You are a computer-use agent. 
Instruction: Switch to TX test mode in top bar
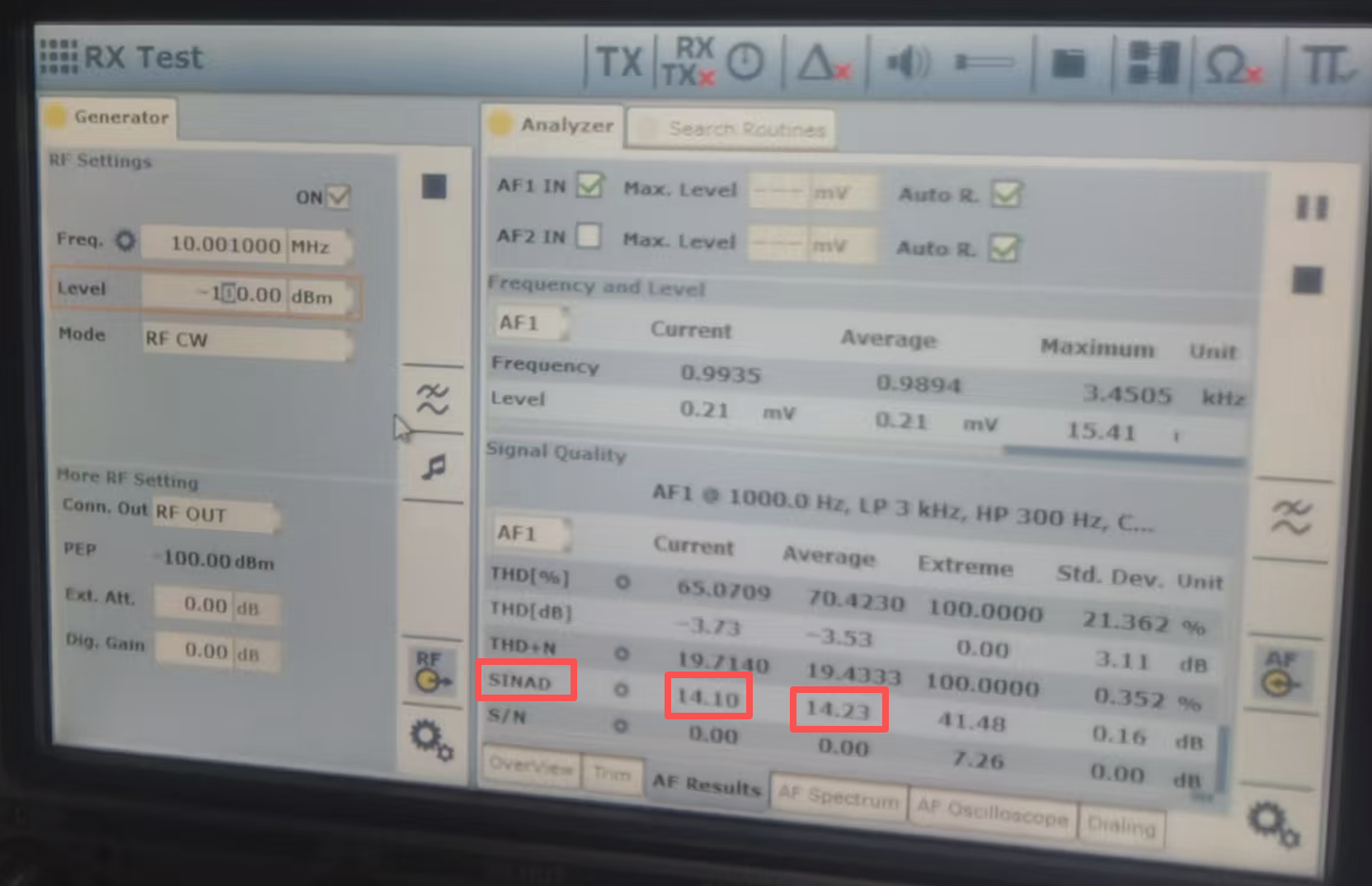618,62
